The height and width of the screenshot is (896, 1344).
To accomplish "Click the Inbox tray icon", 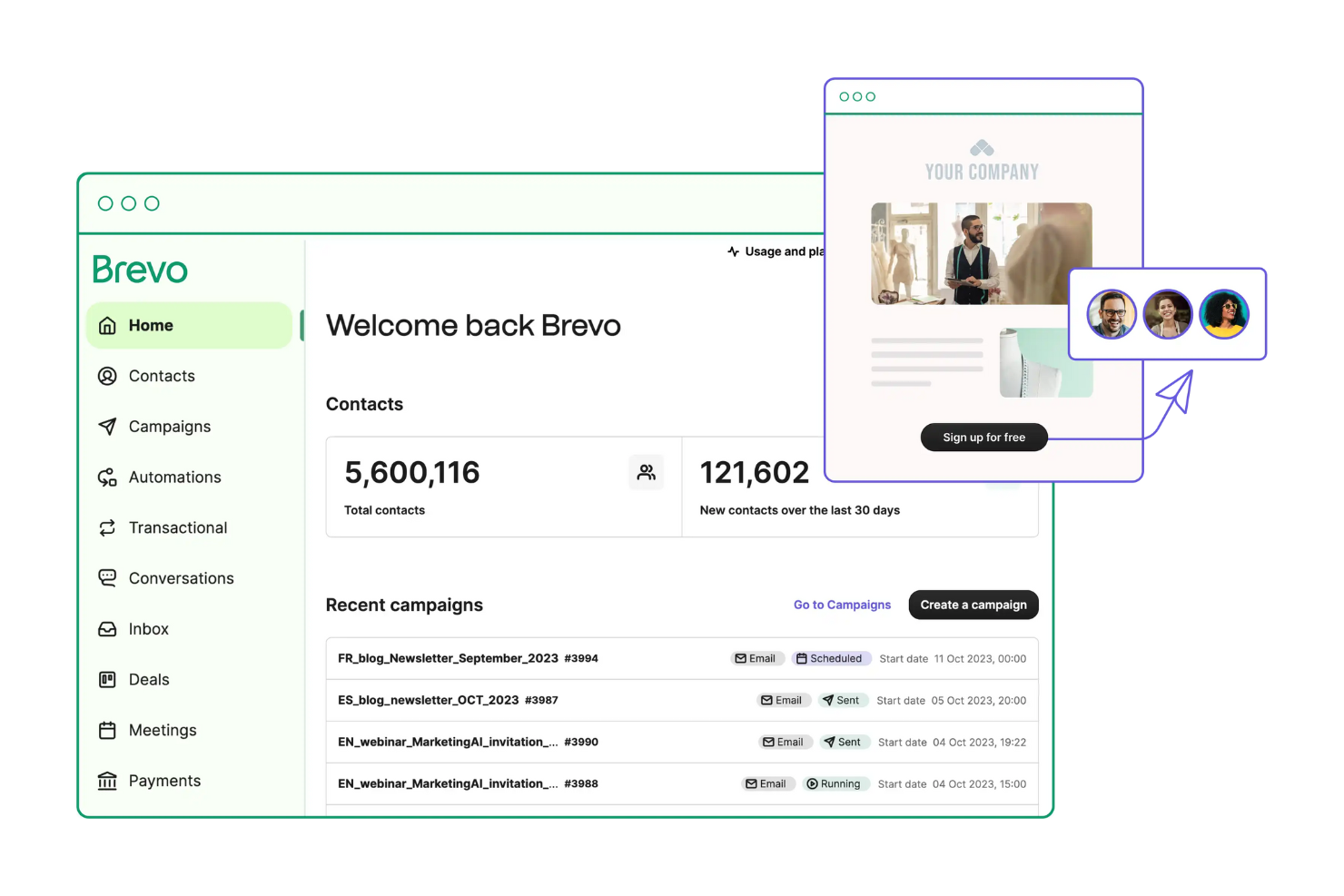I will coord(107,629).
